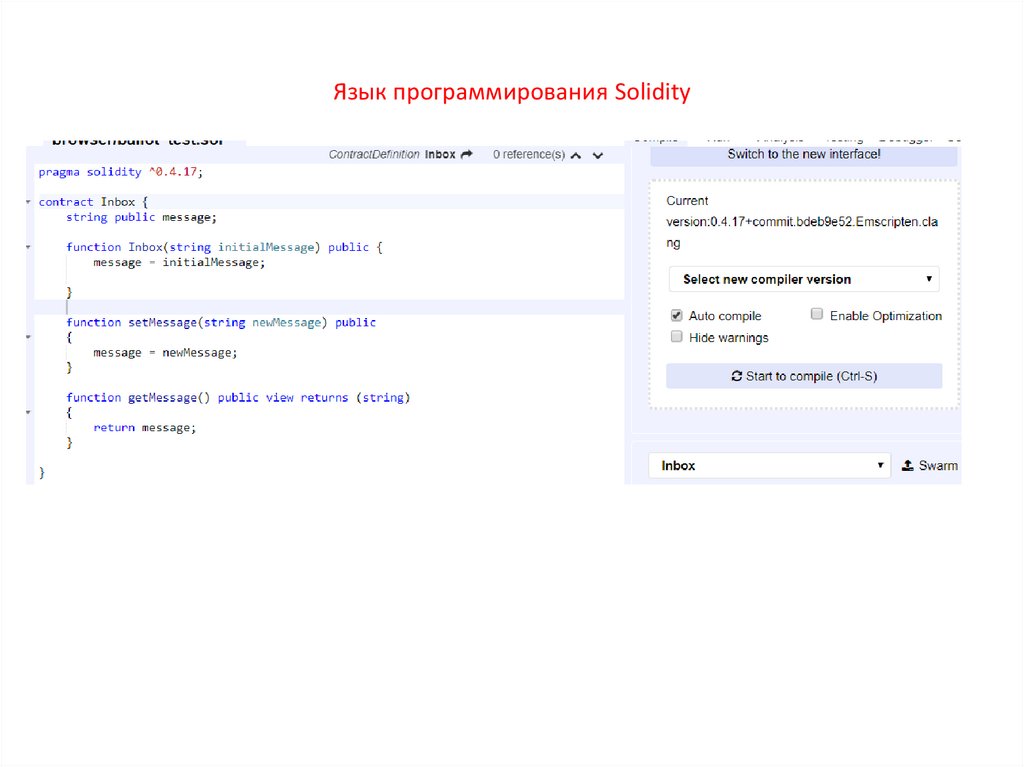
Task: Click the jump-to-definition arrow beside Inbox
Action: [x=466, y=155]
